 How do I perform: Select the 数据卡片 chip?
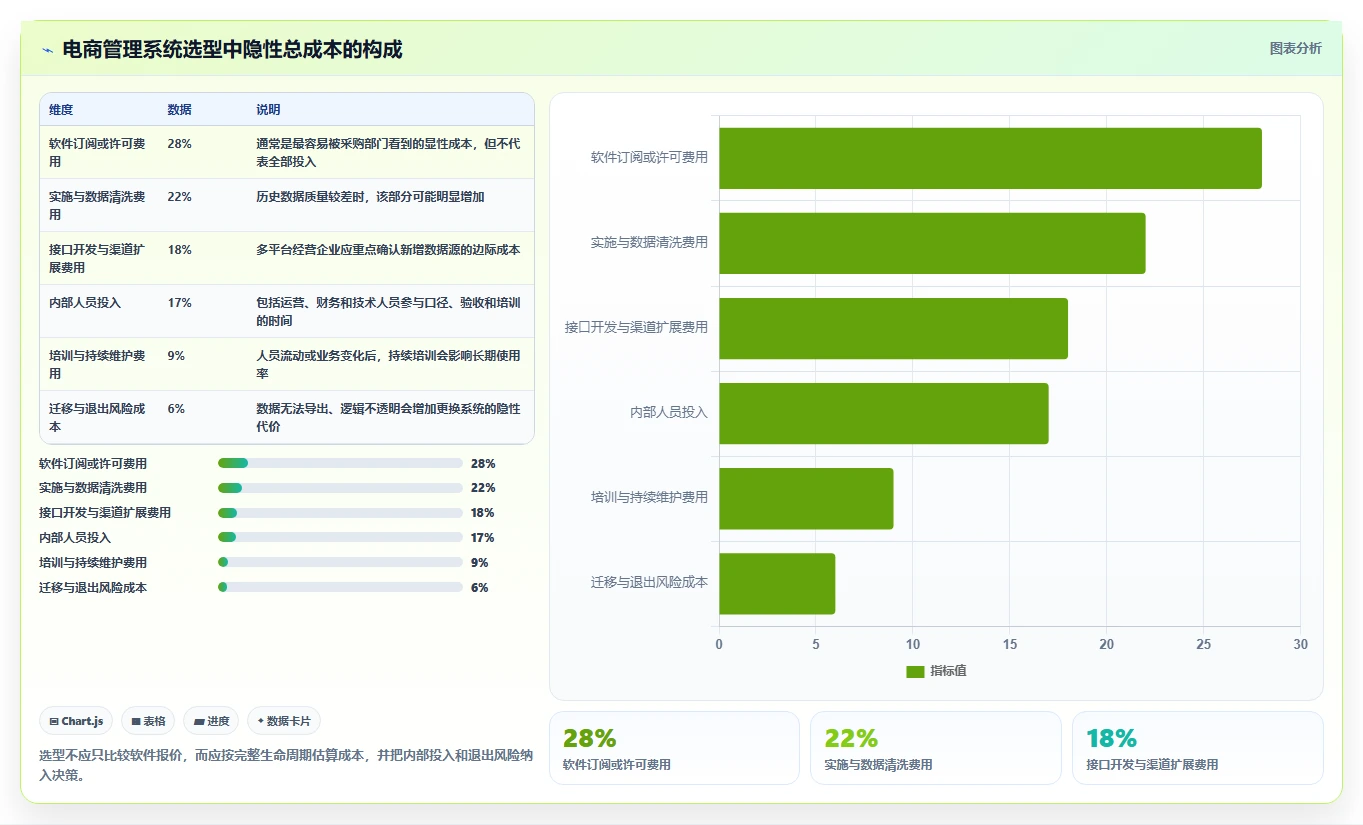click(284, 721)
